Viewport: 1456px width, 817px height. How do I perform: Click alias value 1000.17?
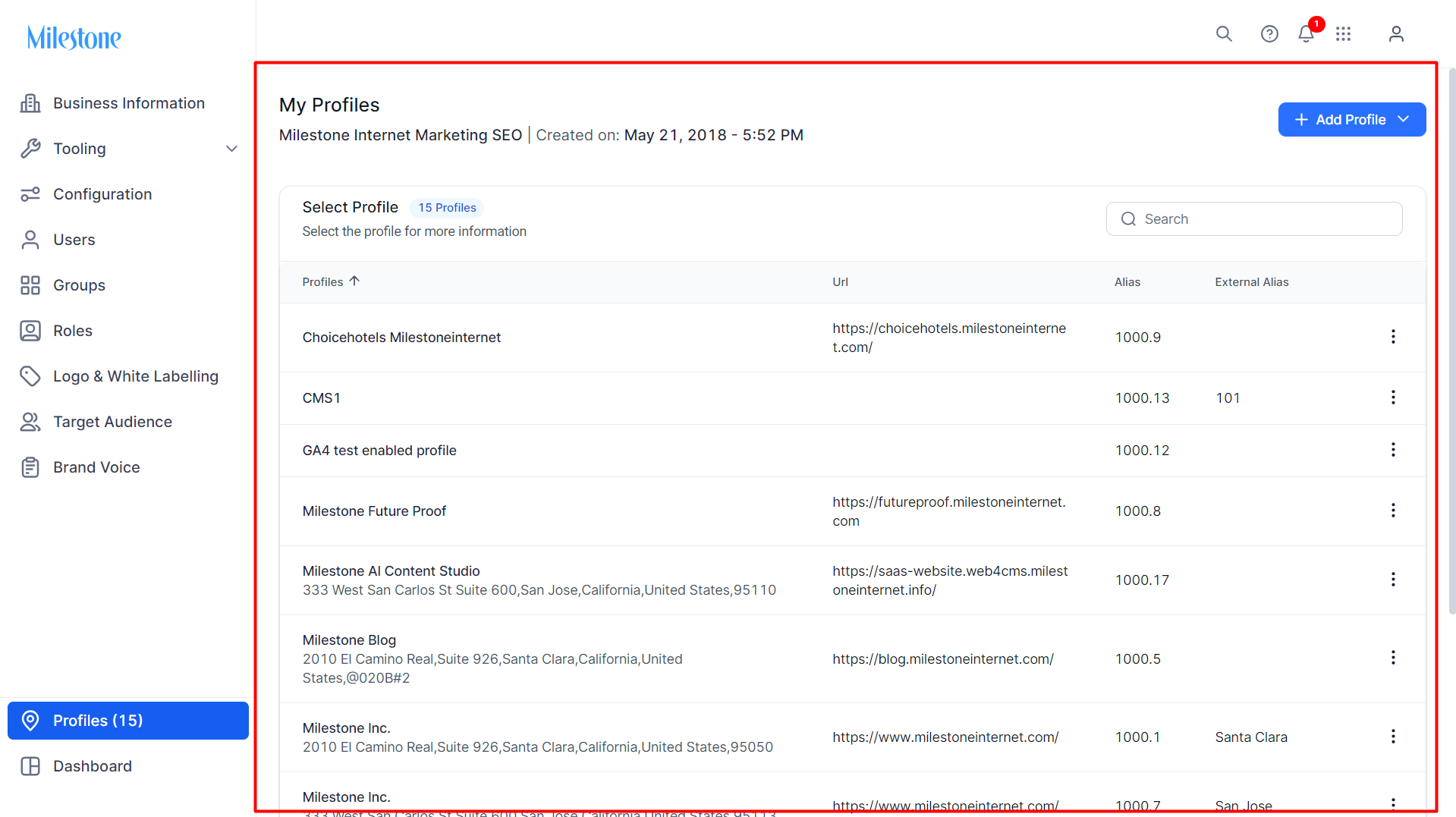pyautogui.click(x=1142, y=580)
